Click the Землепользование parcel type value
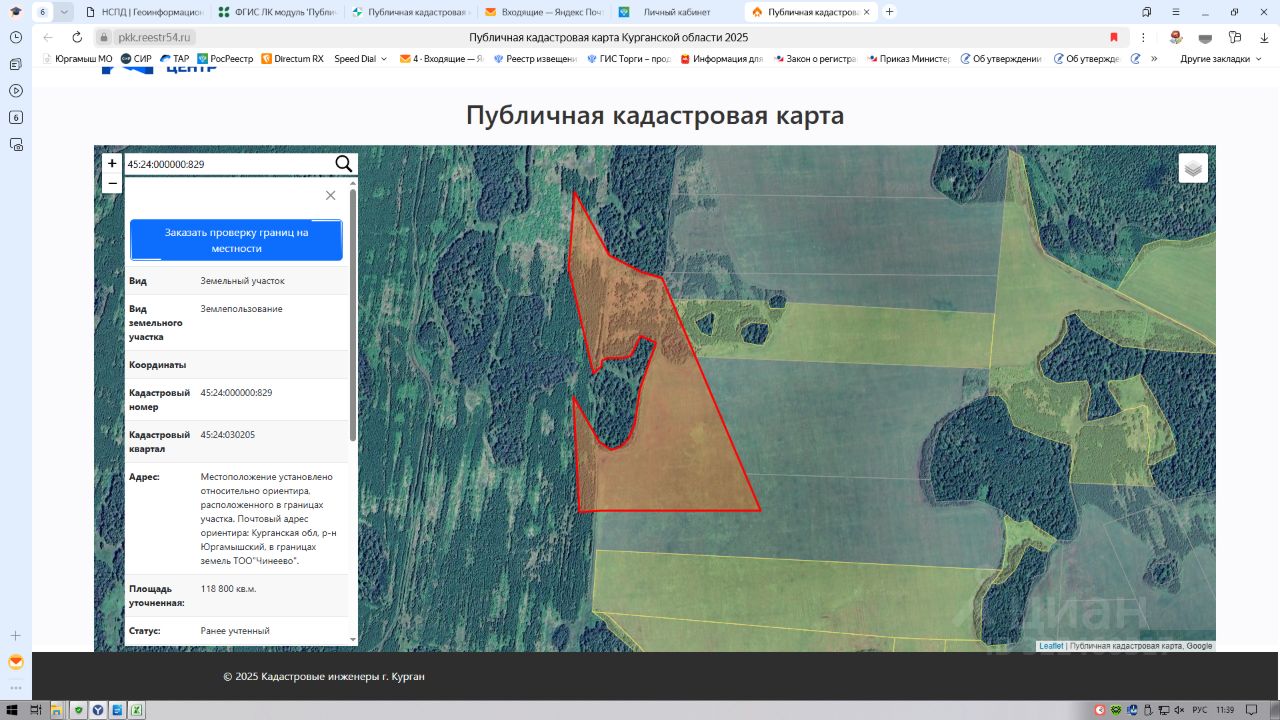 (x=242, y=309)
